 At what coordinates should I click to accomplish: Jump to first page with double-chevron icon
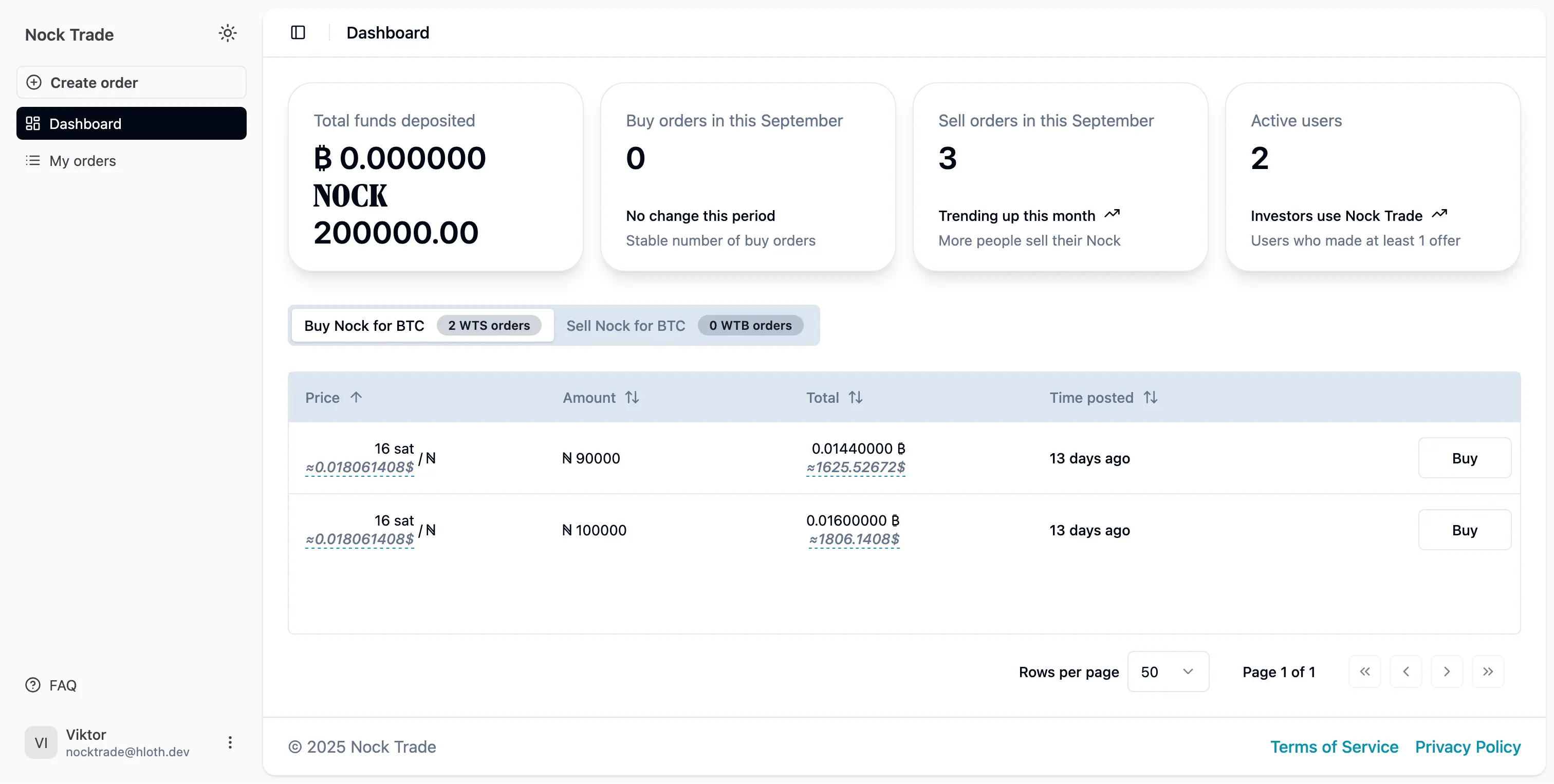pos(1364,671)
